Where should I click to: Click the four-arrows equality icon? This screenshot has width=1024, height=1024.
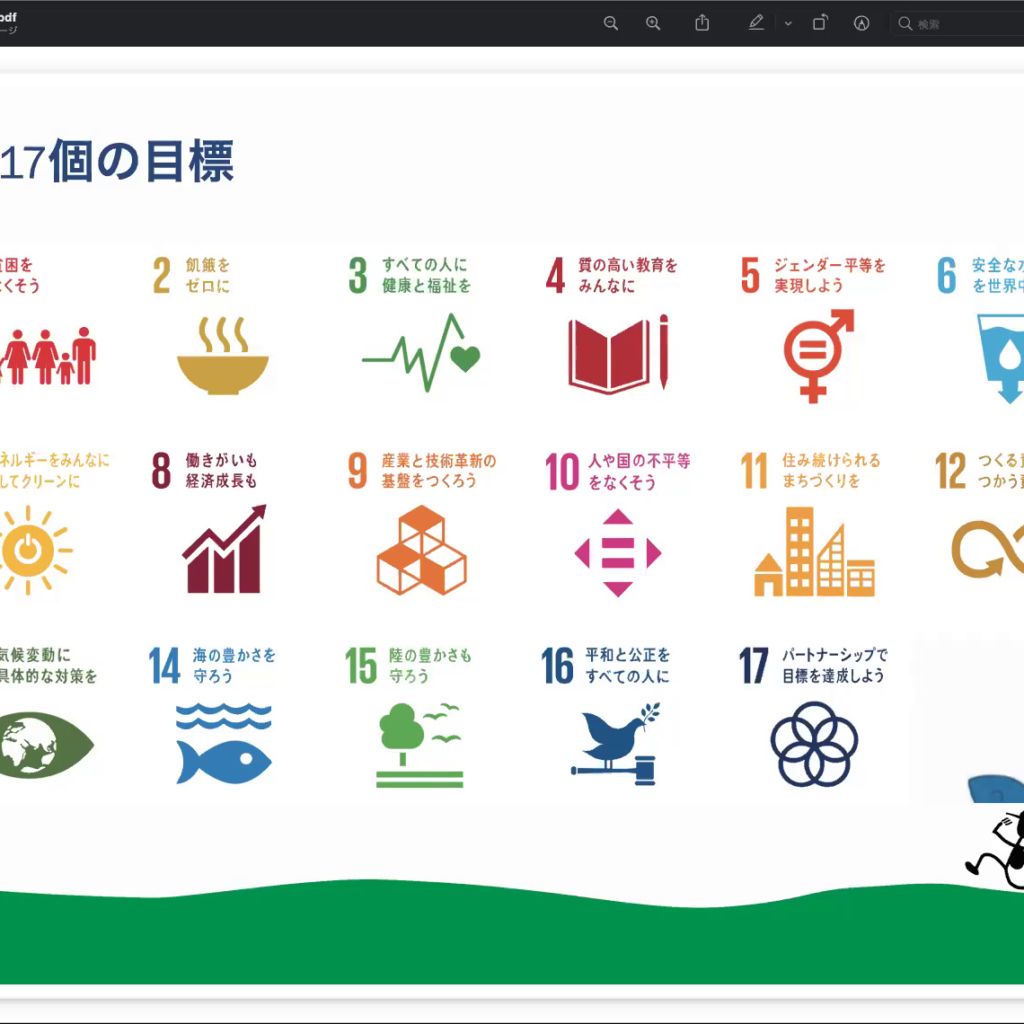618,553
